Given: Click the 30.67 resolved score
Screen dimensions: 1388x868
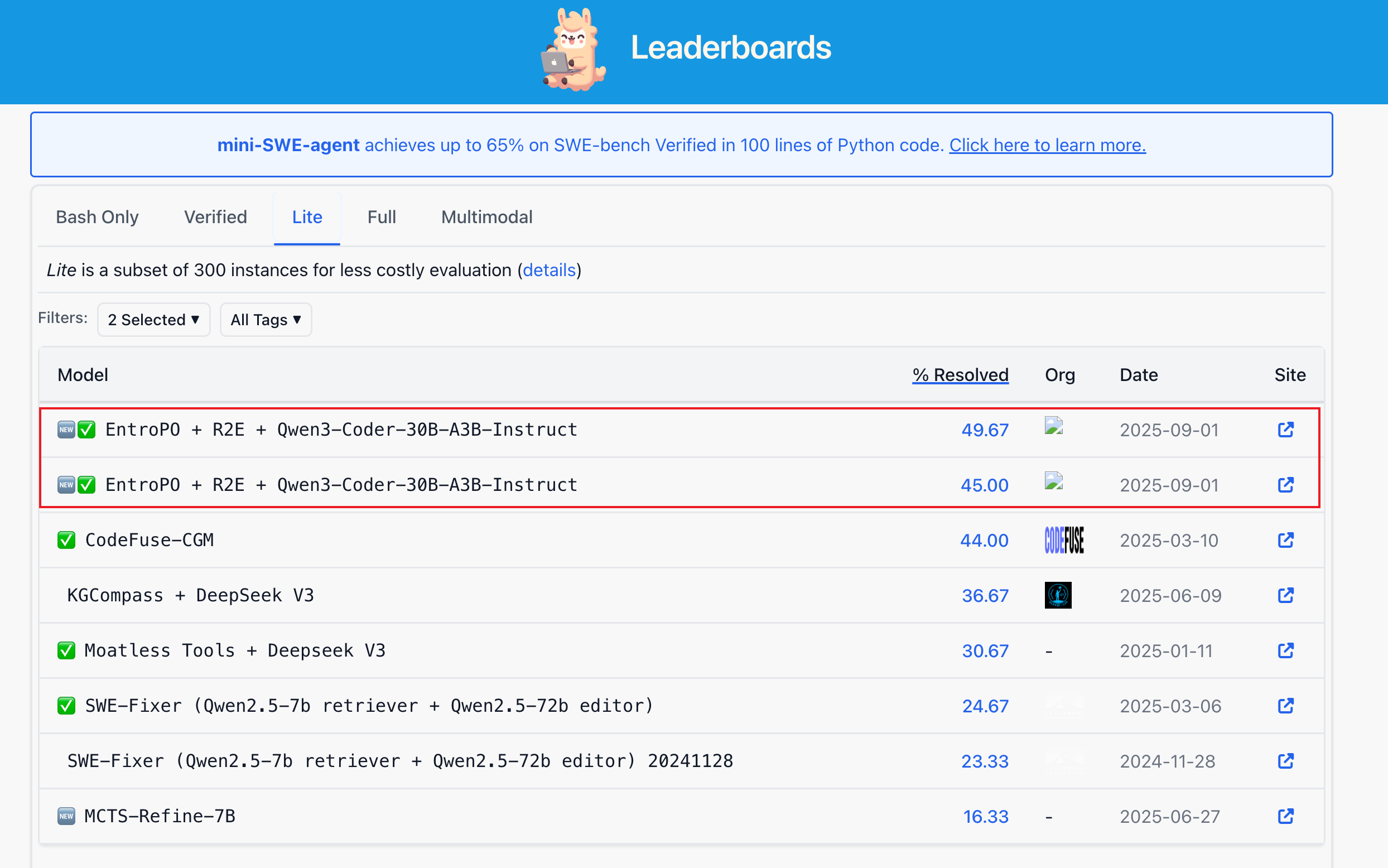Looking at the screenshot, I should click(x=985, y=650).
